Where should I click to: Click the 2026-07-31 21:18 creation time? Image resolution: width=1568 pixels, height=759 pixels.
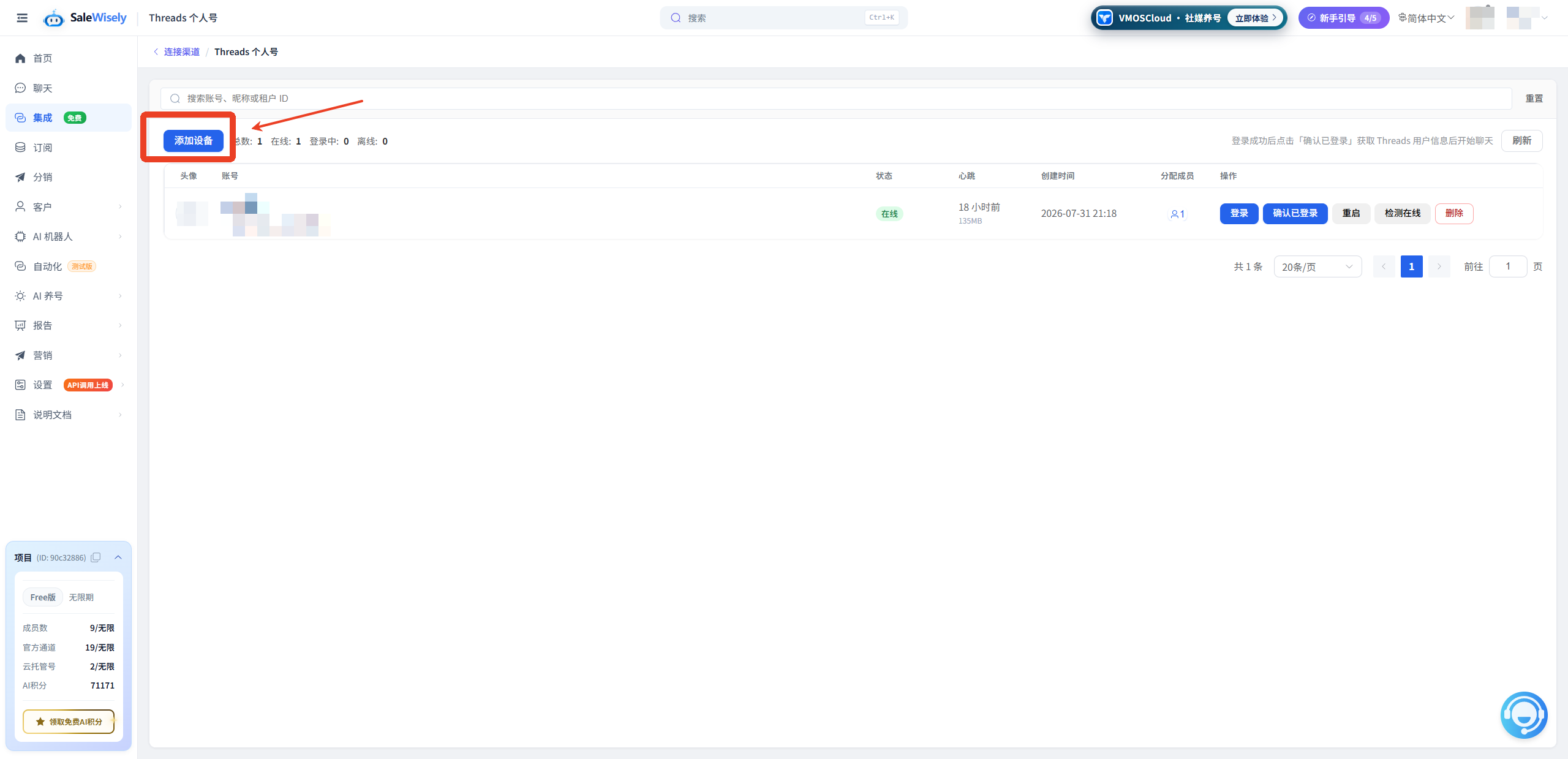click(1079, 213)
